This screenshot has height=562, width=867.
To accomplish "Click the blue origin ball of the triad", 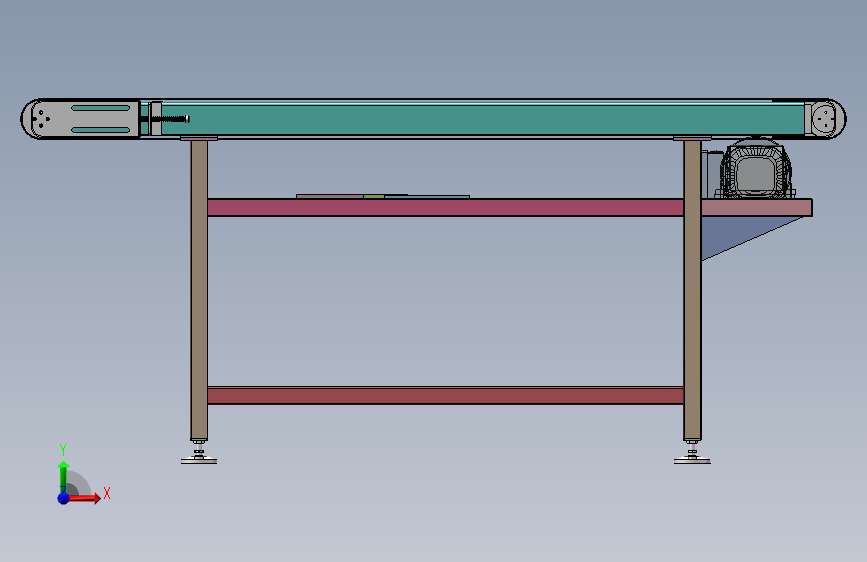I will click(x=63, y=498).
